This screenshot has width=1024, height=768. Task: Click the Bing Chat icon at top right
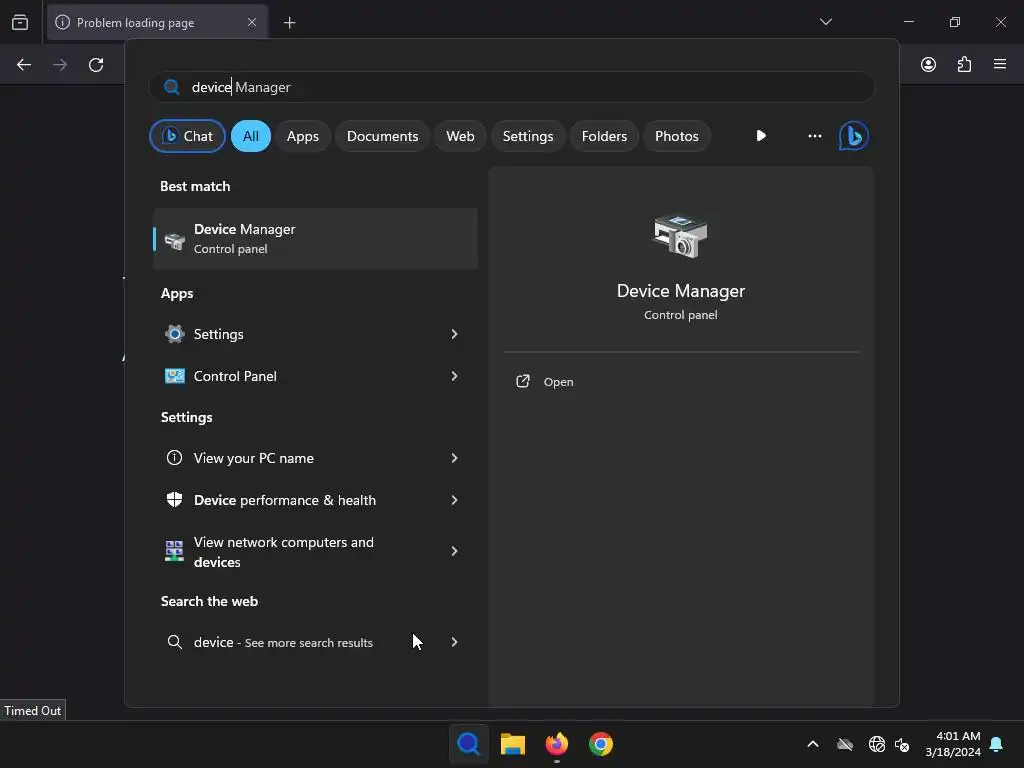tap(854, 136)
